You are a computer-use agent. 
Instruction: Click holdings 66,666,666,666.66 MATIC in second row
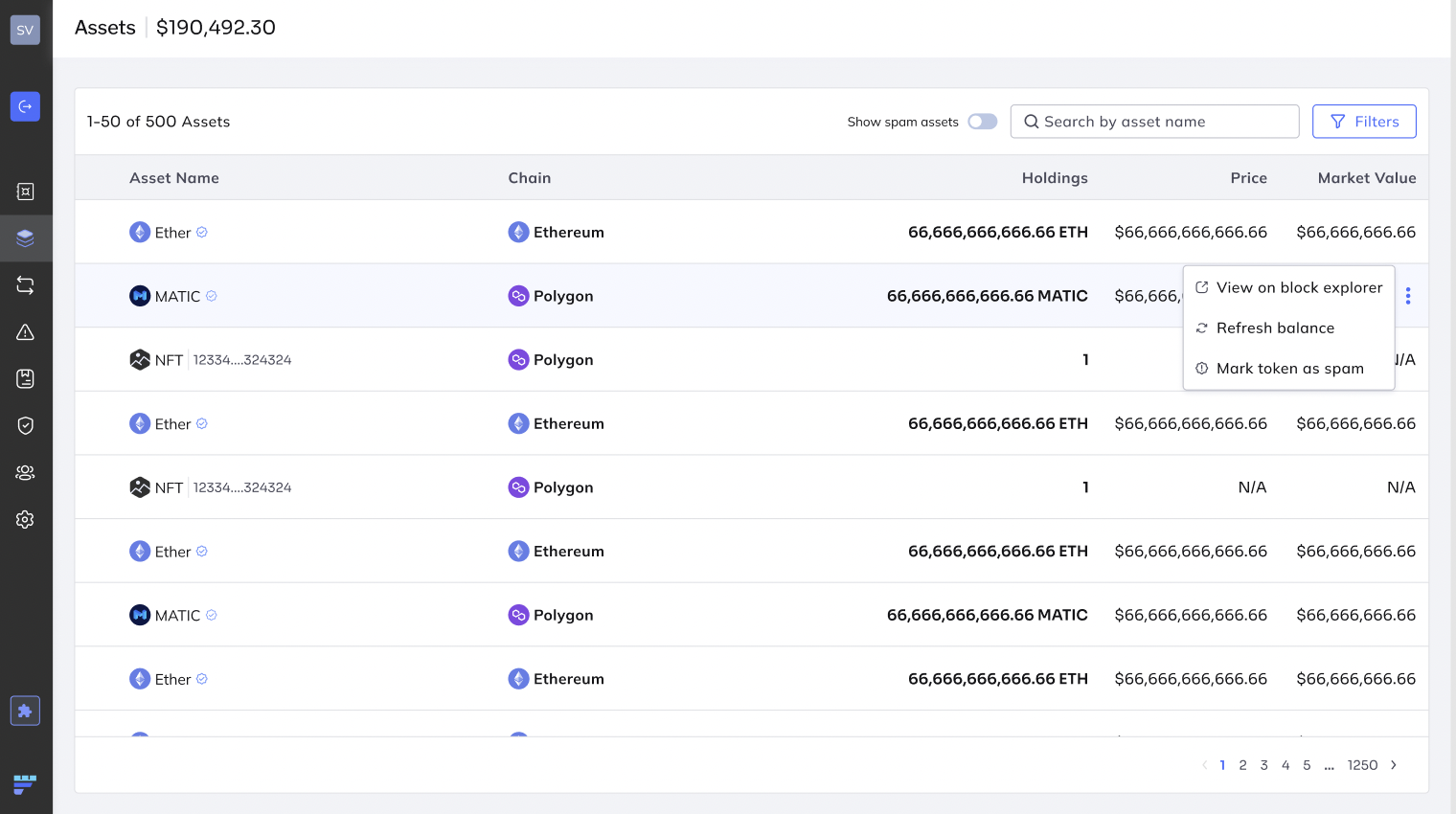(x=988, y=296)
